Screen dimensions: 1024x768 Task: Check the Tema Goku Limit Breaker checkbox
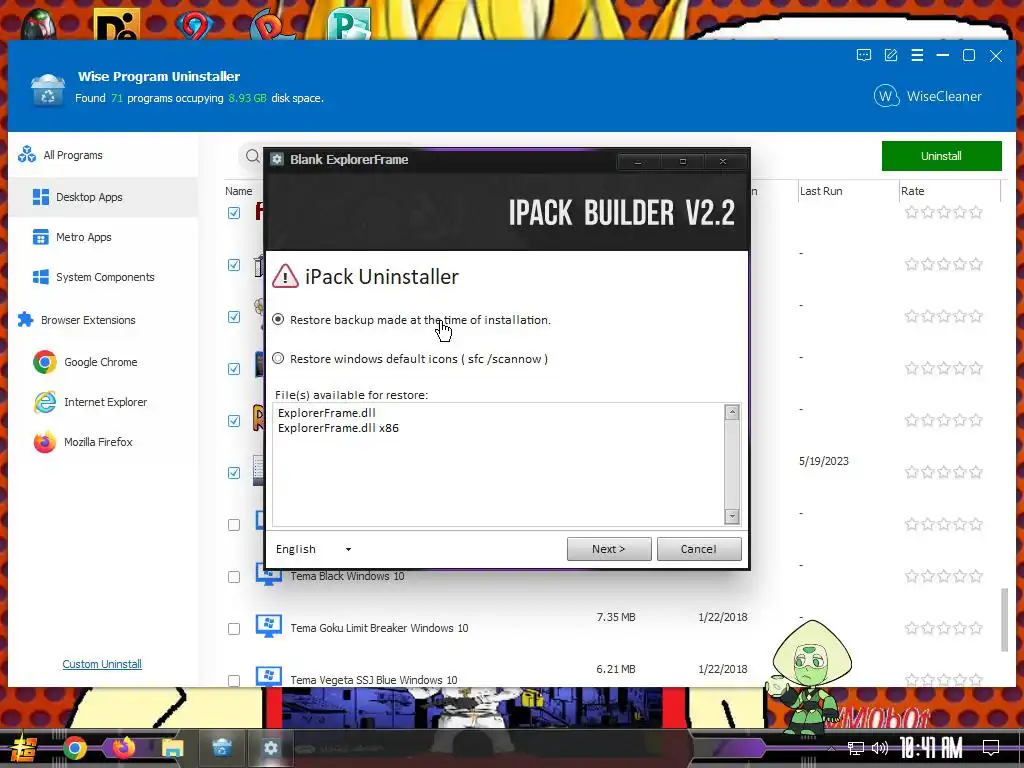(234, 629)
